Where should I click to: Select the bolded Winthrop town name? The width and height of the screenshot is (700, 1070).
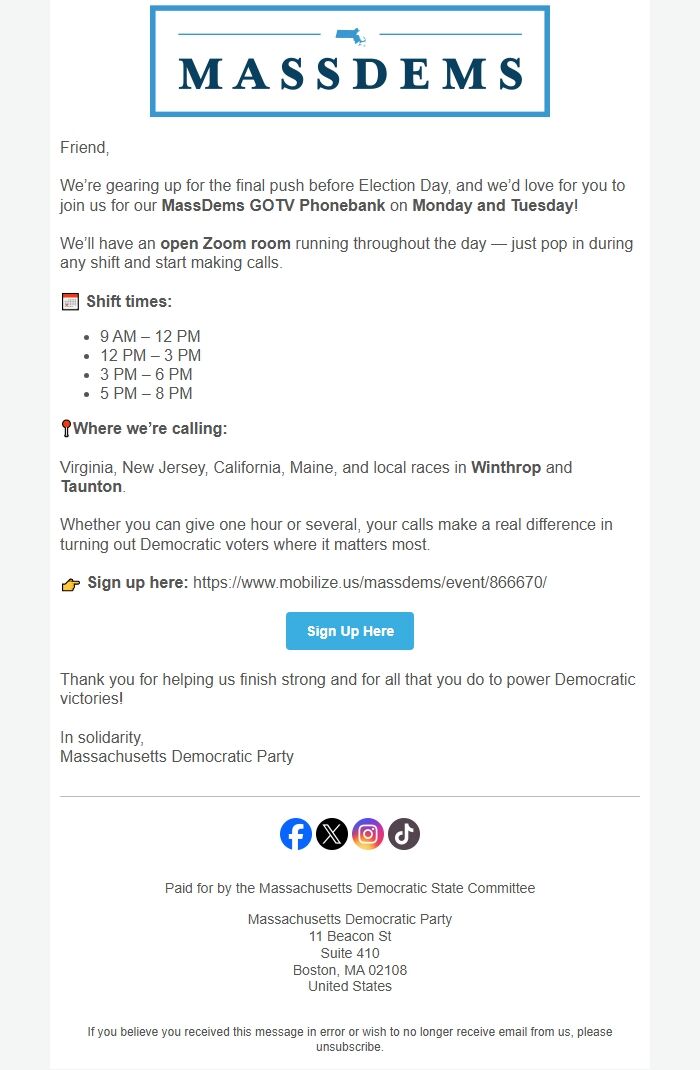514,467
